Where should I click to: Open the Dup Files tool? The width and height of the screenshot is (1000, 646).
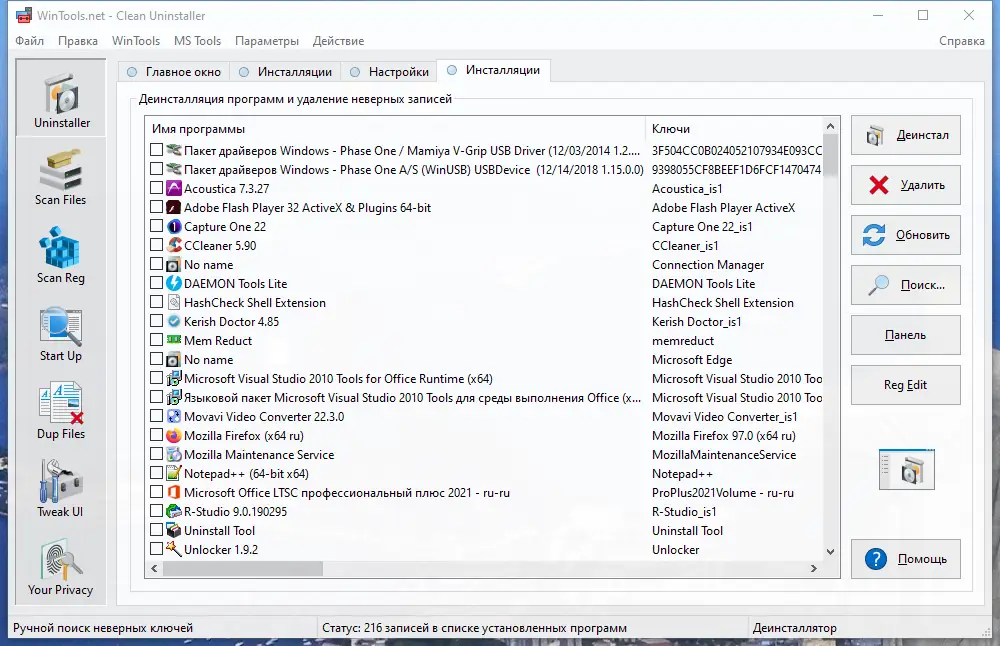61,411
